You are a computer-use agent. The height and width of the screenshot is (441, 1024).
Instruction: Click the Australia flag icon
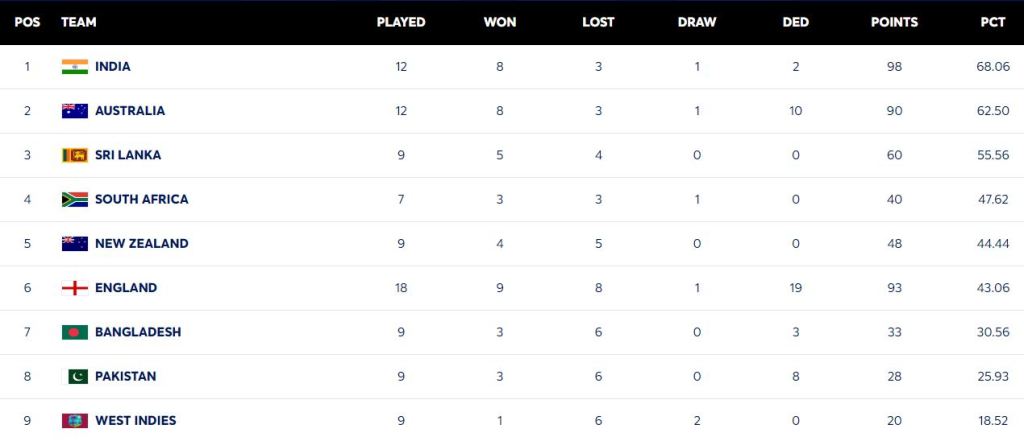pos(74,110)
